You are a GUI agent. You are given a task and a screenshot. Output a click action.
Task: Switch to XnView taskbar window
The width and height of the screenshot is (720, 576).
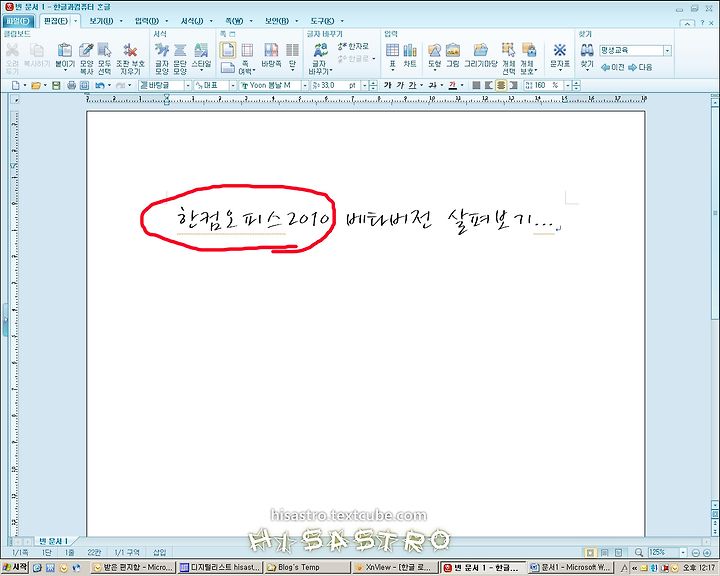tap(394, 568)
